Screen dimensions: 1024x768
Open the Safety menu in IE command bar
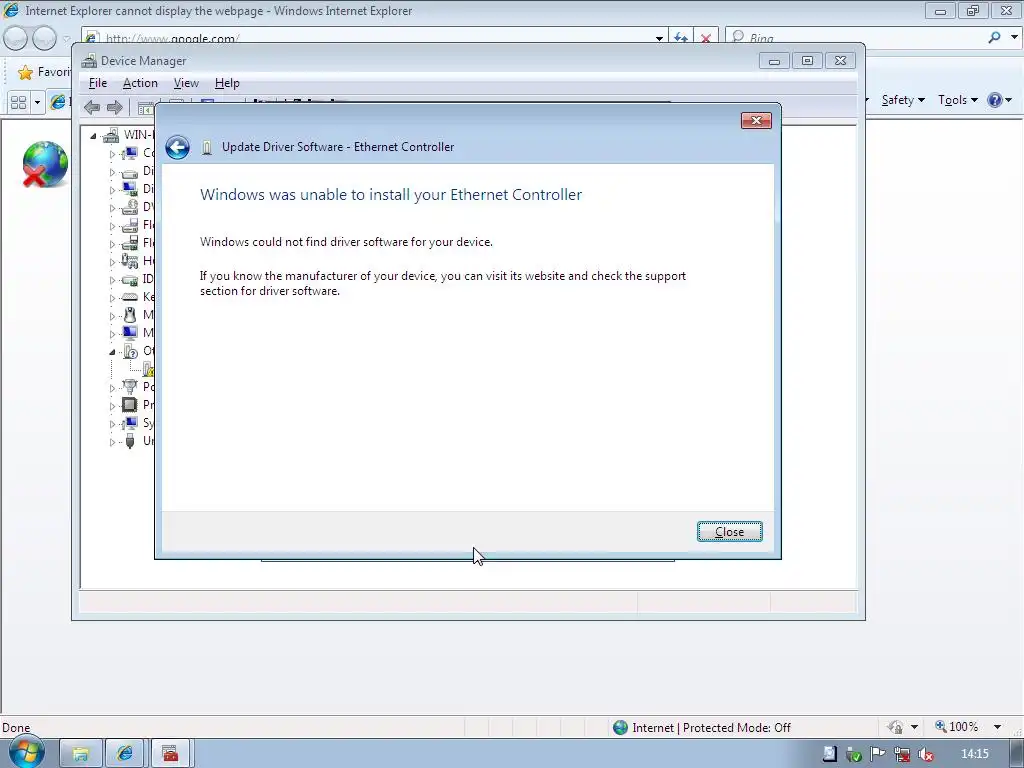click(903, 100)
